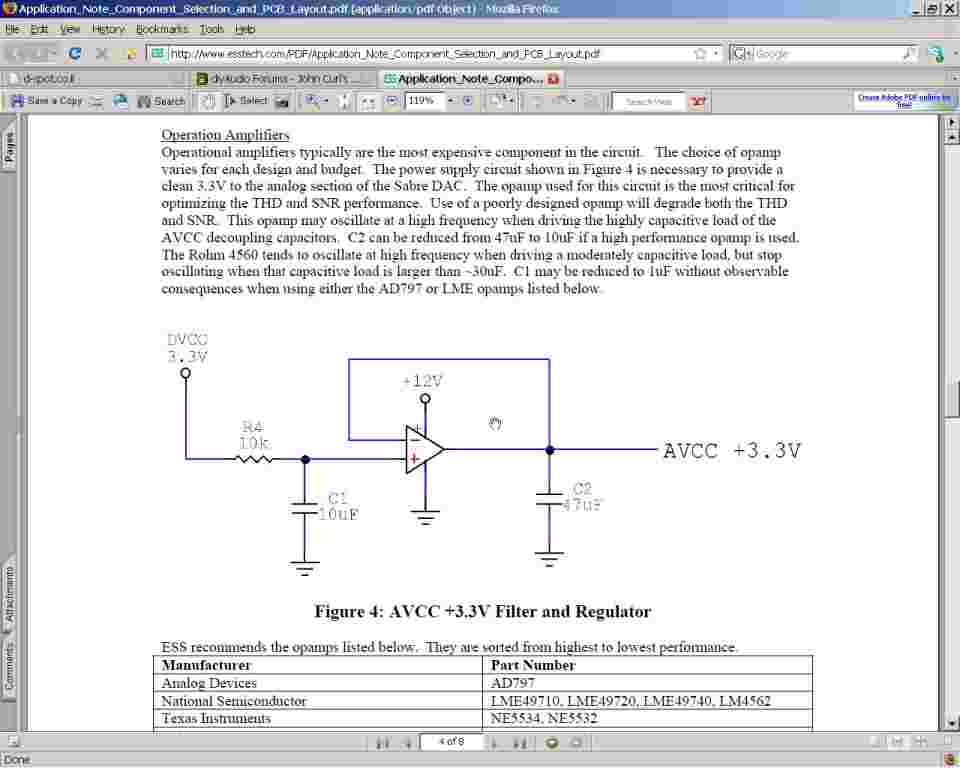960x768 pixels.
Task: Open the Bookmarks menu
Action: coord(162,29)
